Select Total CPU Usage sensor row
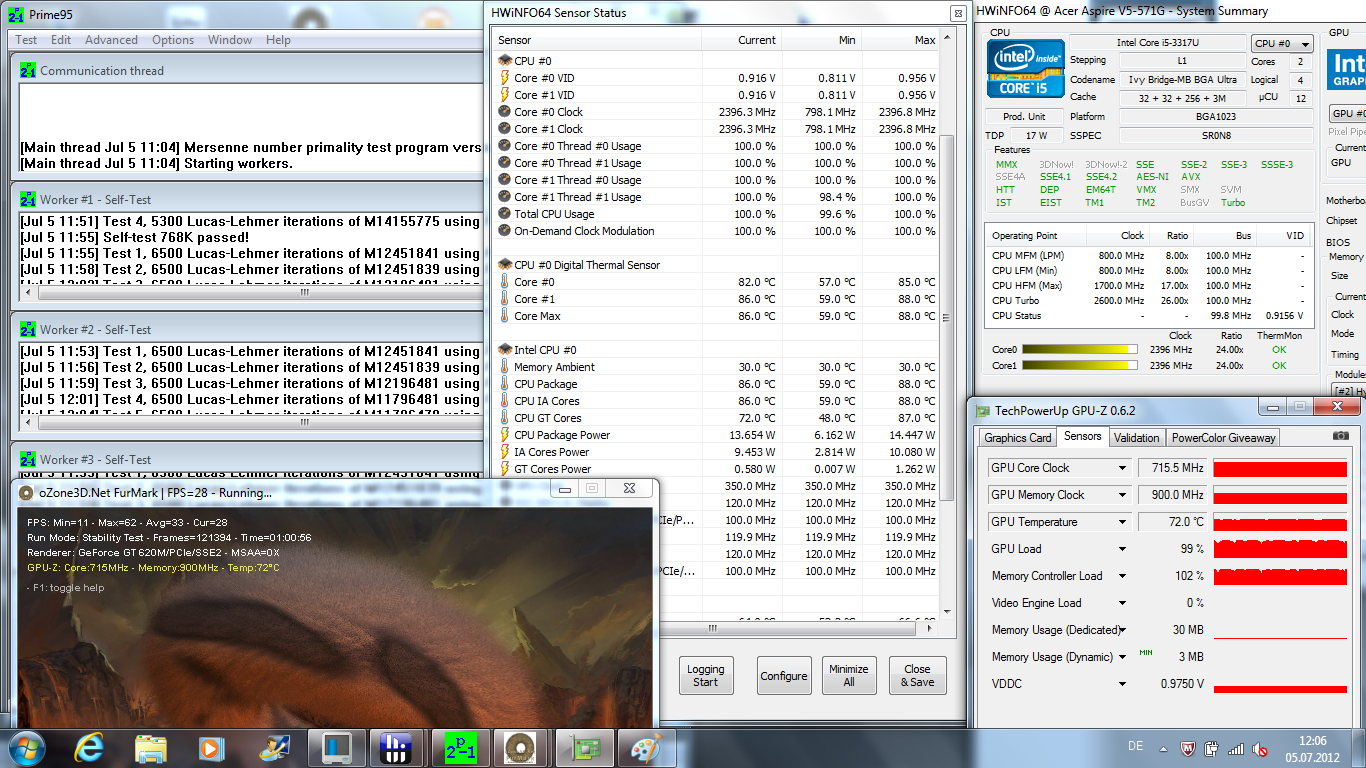The height and width of the screenshot is (768, 1366). click(717, 214)
